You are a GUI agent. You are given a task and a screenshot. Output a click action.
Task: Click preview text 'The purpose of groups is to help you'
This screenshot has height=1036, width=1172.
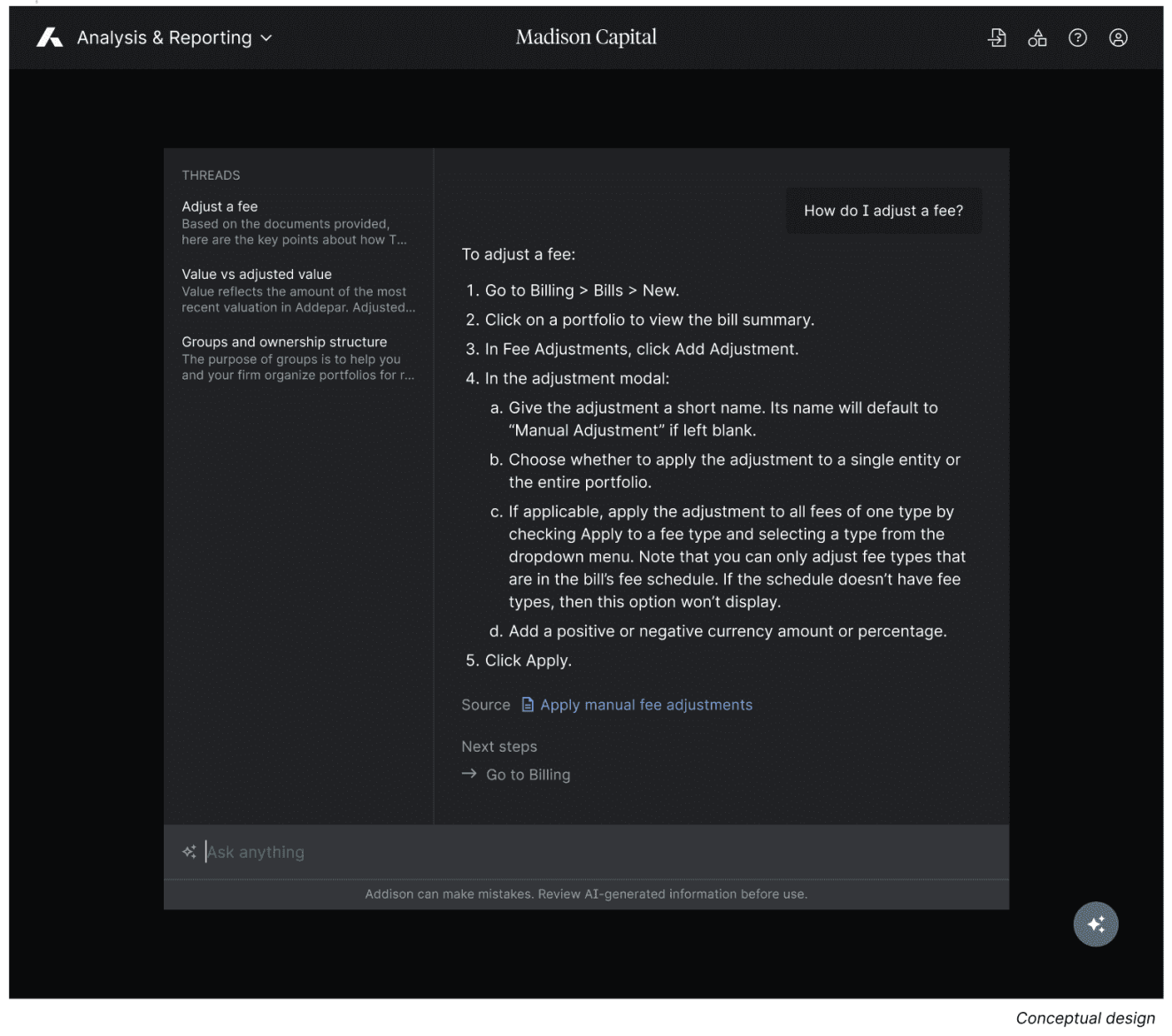(x=291, y=359)
